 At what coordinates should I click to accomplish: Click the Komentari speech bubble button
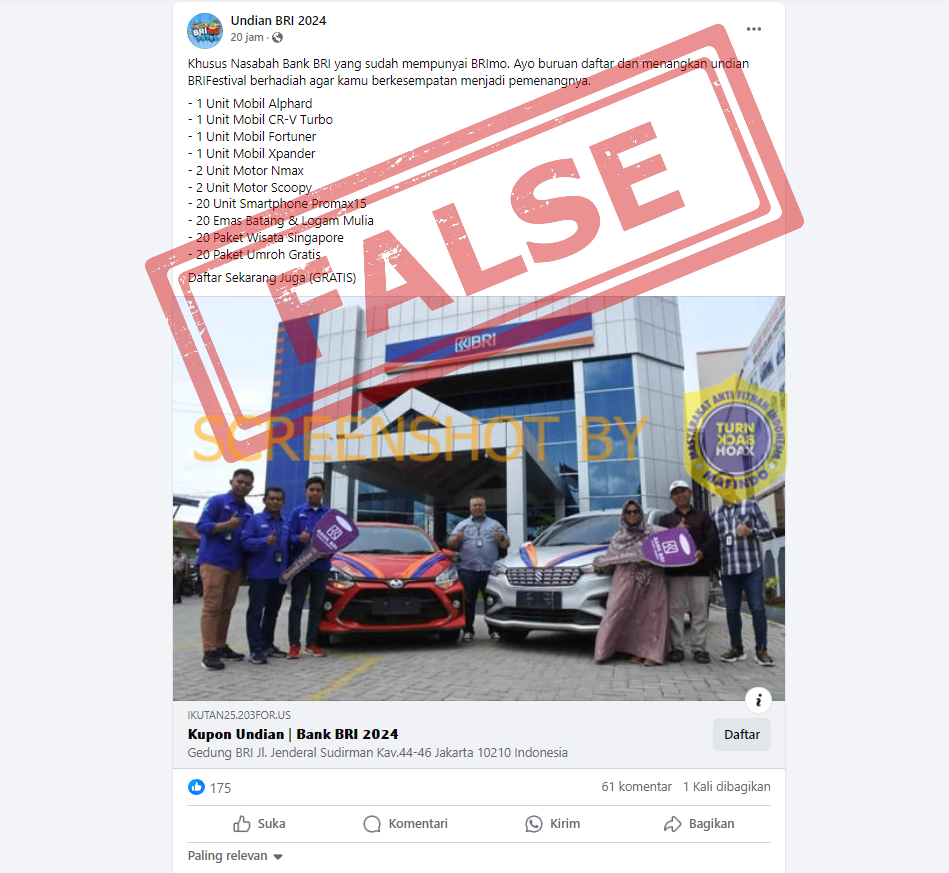click(406, 824)
